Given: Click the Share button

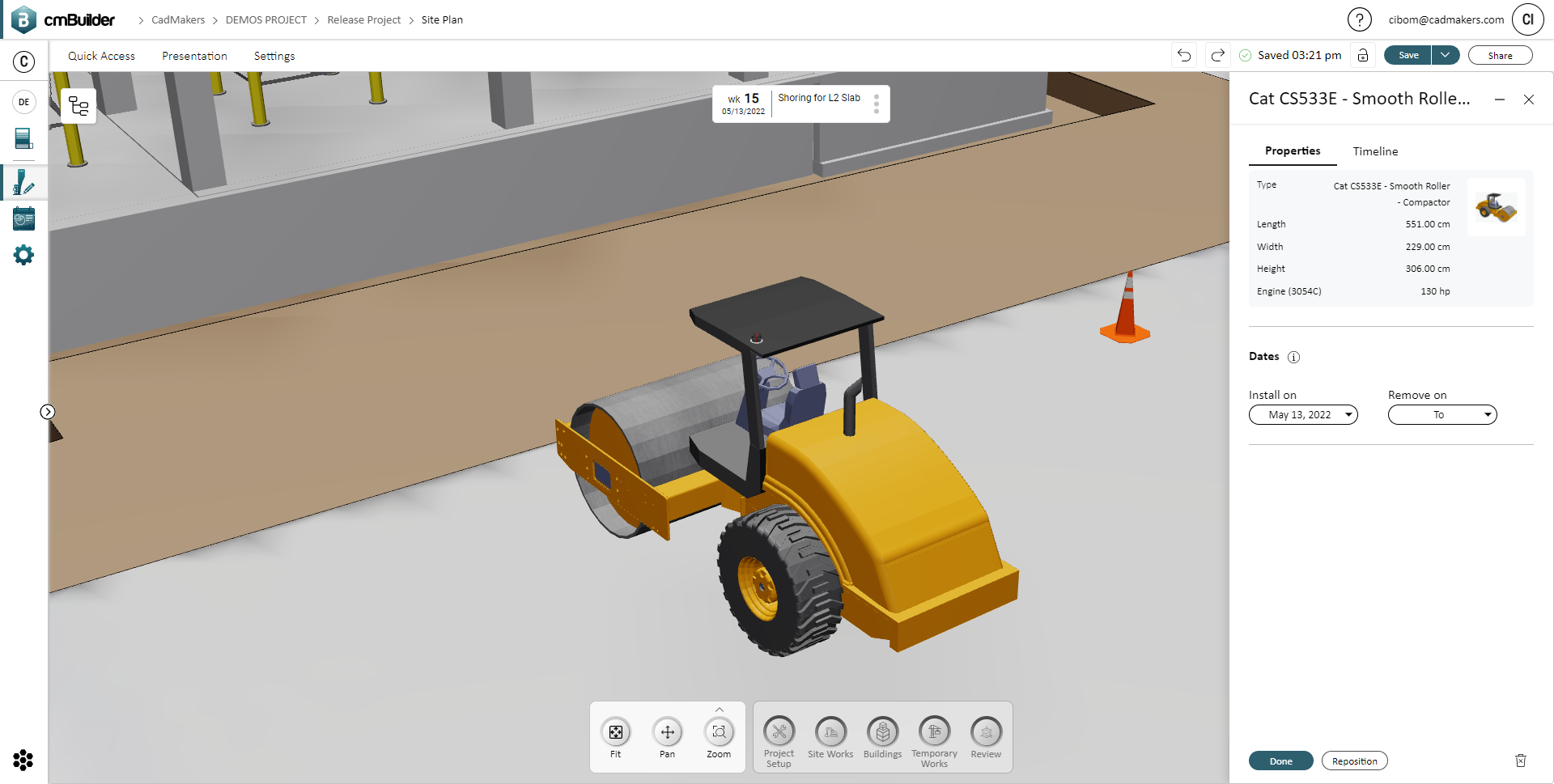Looking at the screenshot, I should pos(1500,55).
